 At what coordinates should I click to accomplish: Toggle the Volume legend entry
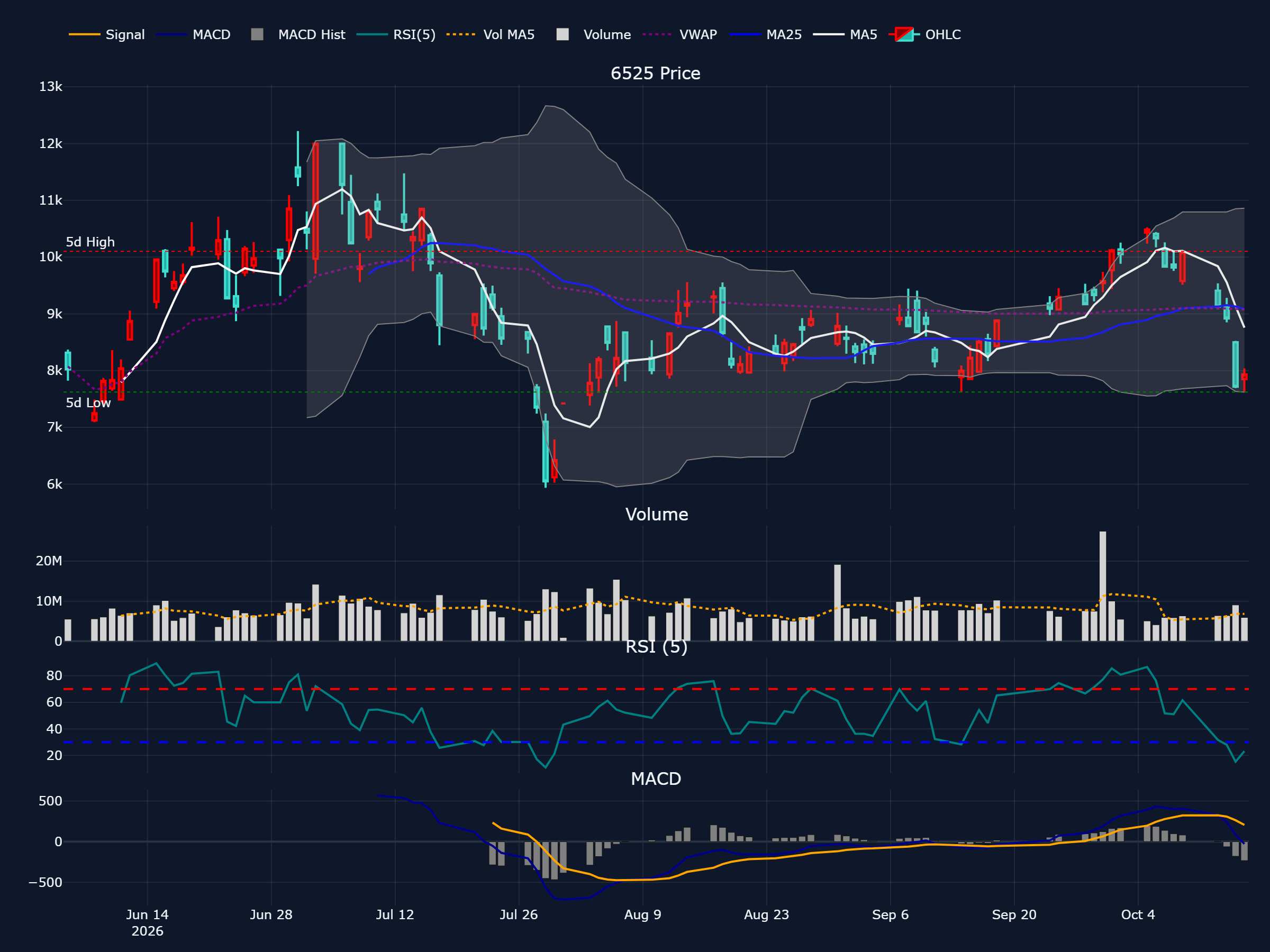(x=594, y=34)
